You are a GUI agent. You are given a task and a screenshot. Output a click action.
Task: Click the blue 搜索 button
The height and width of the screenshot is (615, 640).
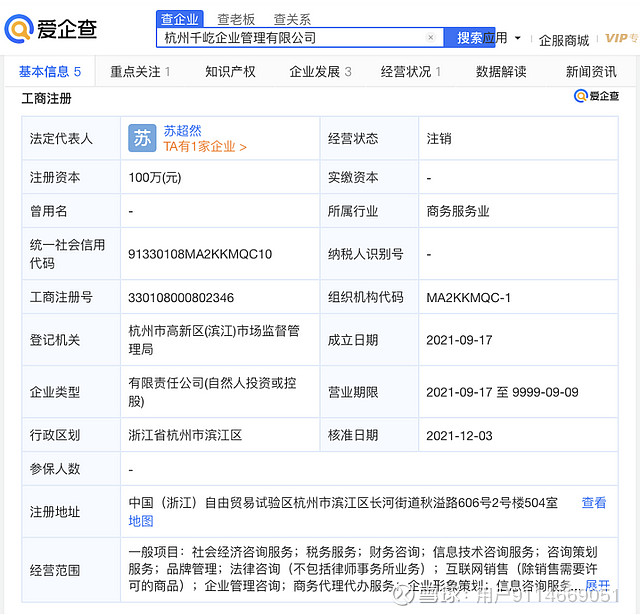tap(469, 38)
